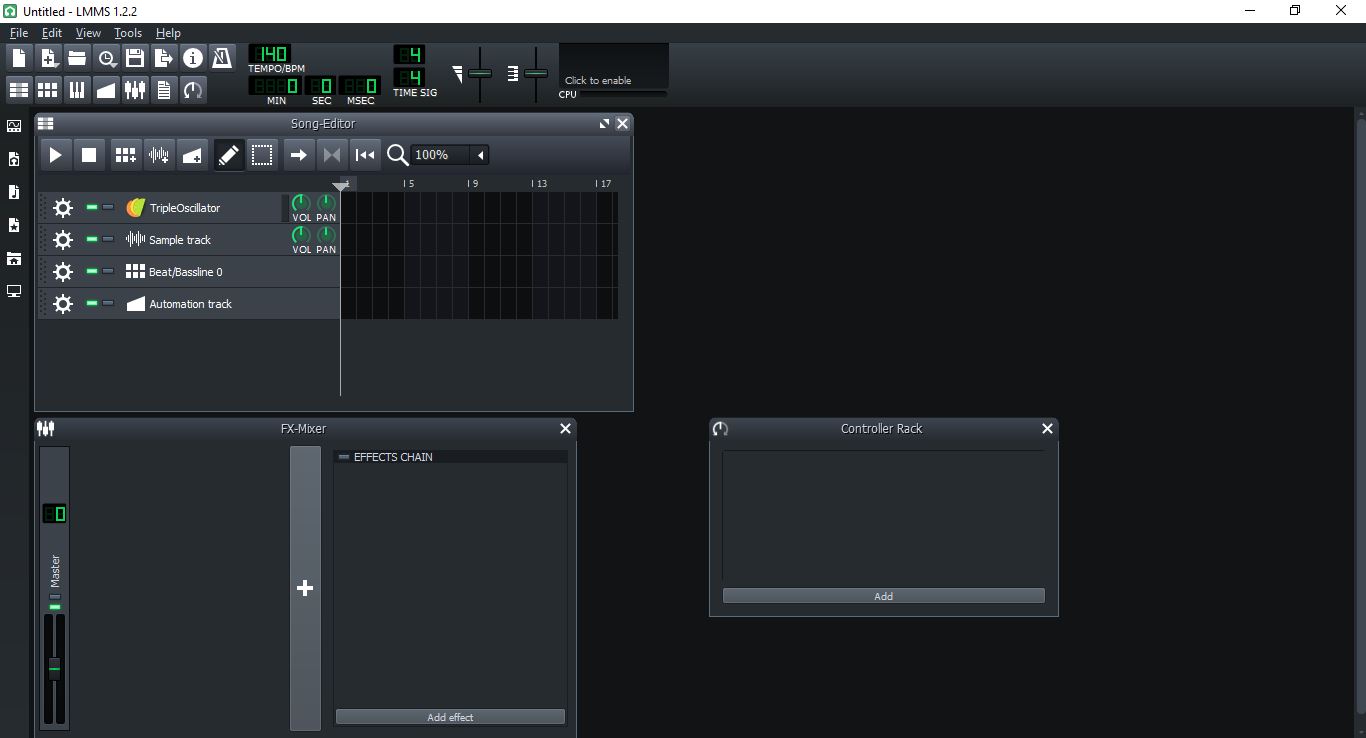Open the Tools menu

(128, 33)
